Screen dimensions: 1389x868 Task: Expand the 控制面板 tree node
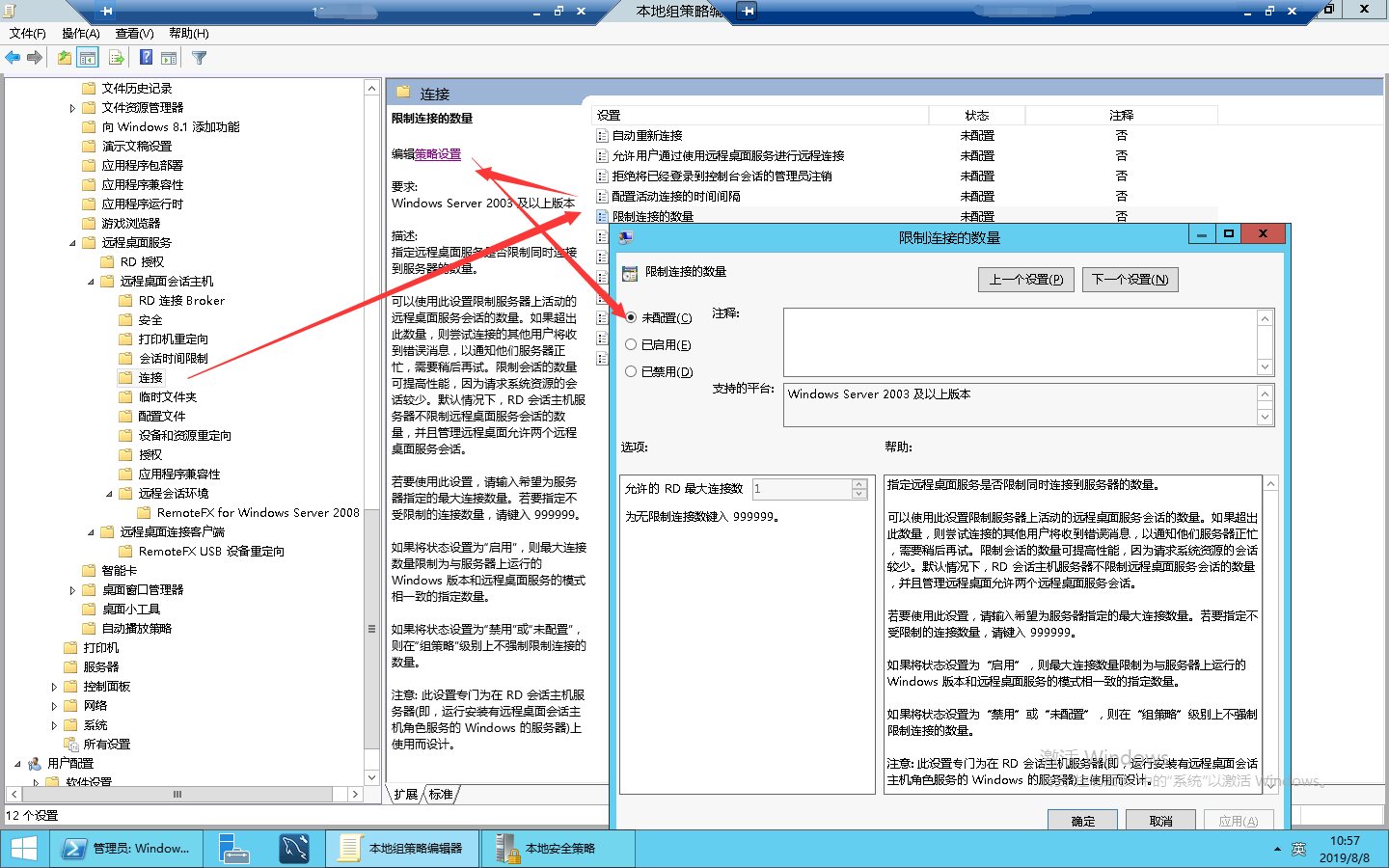click(54, 687)
